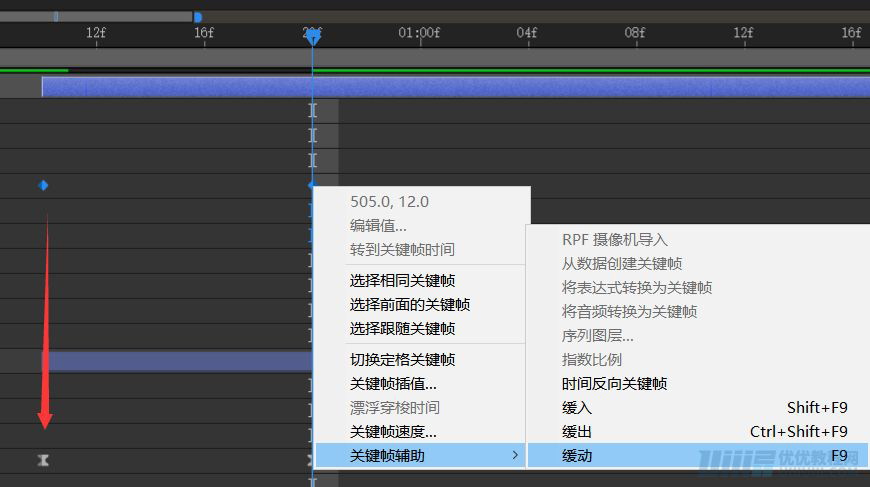The height and width of the screenshot is (487, 870).
Task: Open 关键帧速度... dialog
Action: (393, 432)
